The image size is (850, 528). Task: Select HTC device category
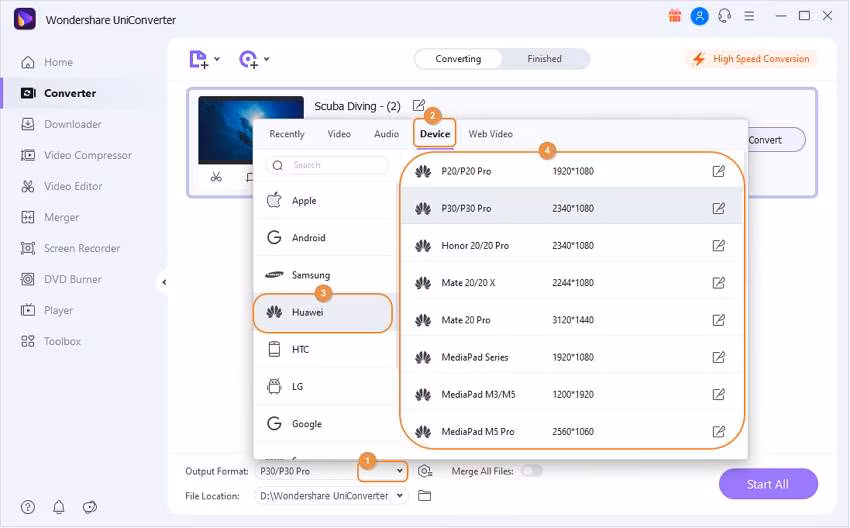pyautogui.click(x=325, y=349)
